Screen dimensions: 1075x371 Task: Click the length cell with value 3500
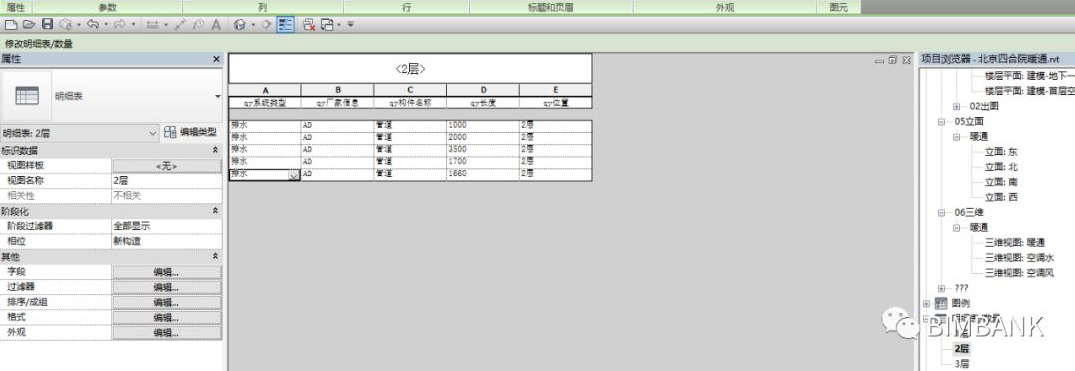point(483,149)
